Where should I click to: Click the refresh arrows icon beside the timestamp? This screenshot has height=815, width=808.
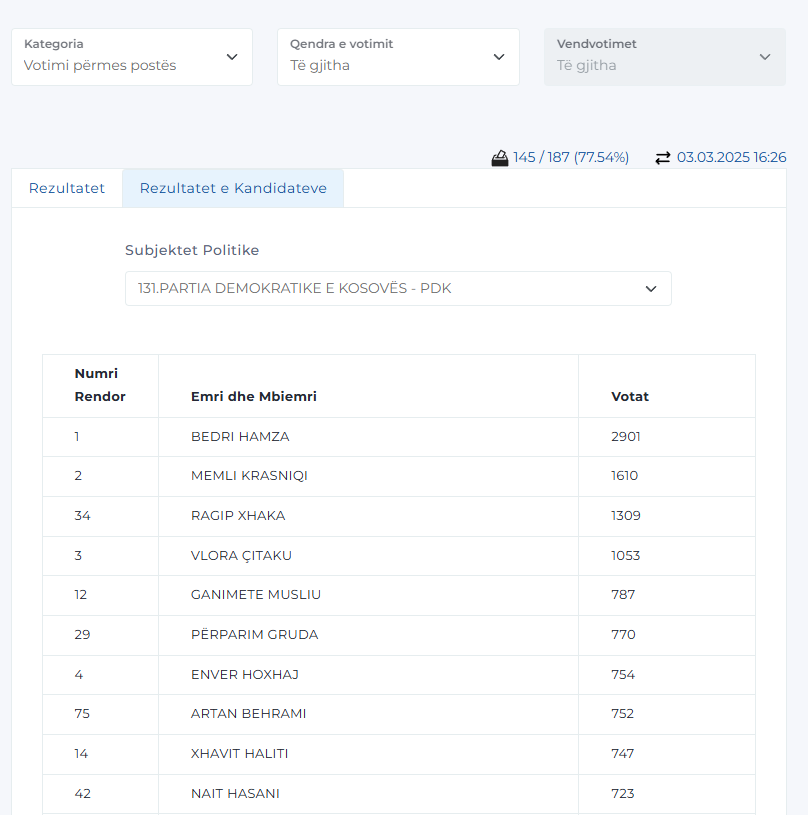tap(663, 157)
